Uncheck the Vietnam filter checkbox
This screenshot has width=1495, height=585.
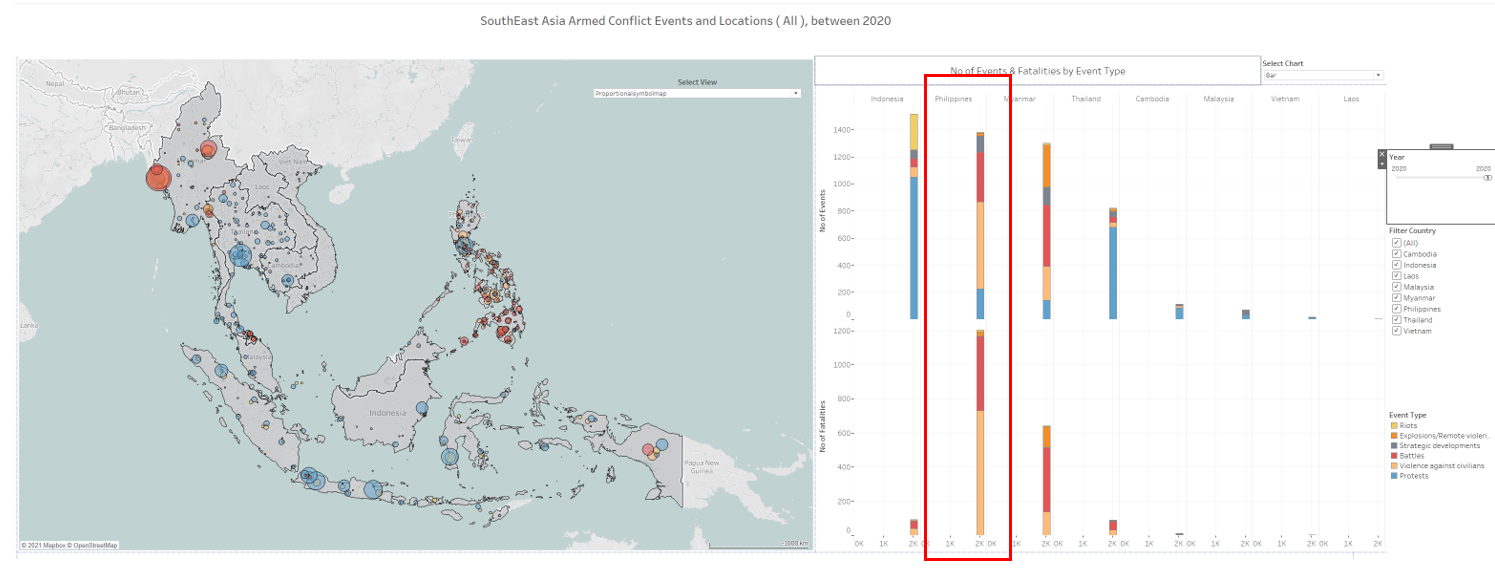(1396, 331)
